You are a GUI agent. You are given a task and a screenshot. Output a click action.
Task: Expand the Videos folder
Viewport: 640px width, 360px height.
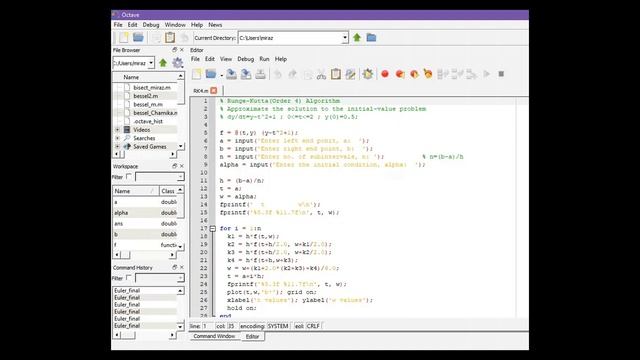118,130
